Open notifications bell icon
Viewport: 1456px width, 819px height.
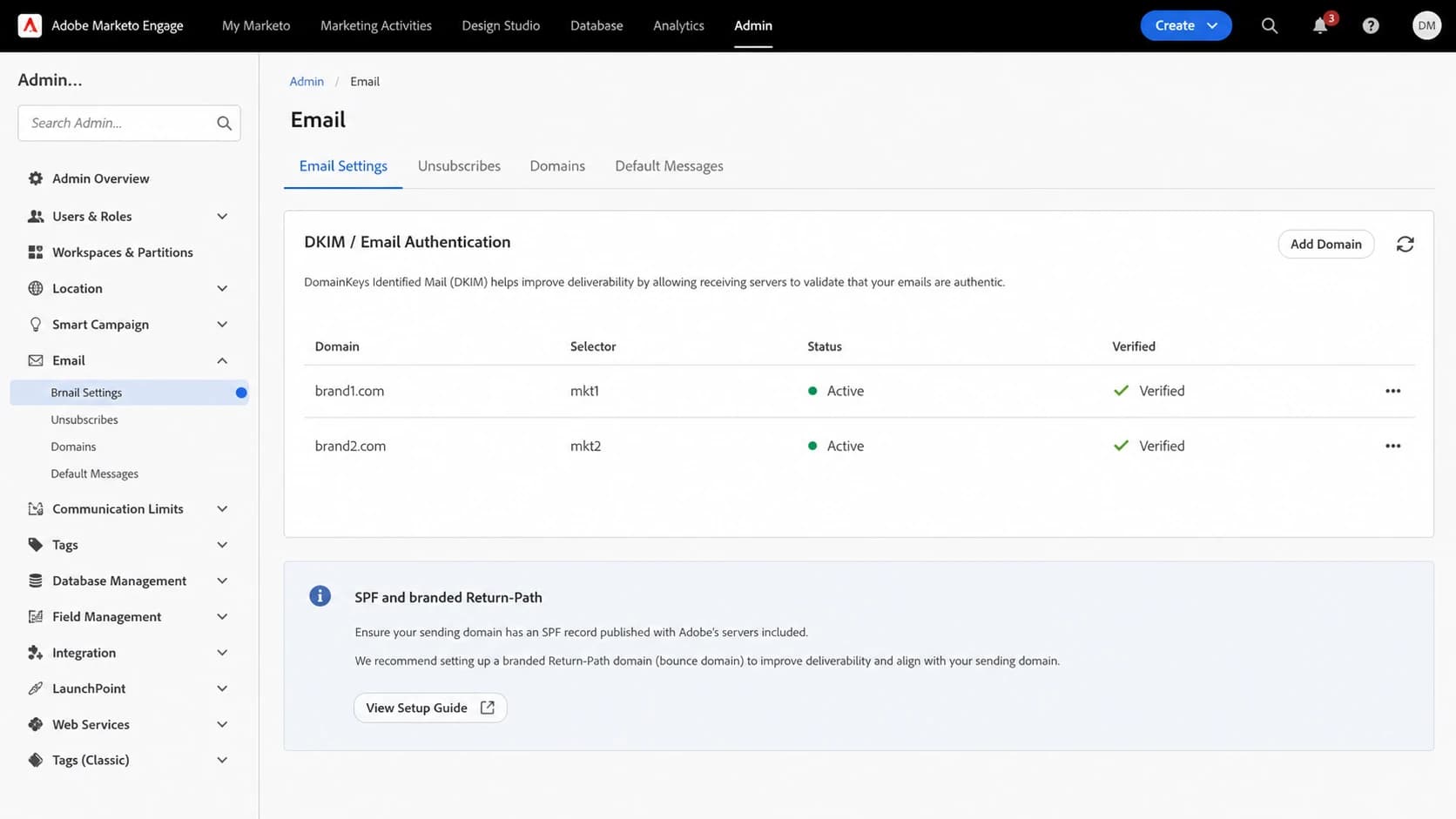click(x=1320, y=25)
